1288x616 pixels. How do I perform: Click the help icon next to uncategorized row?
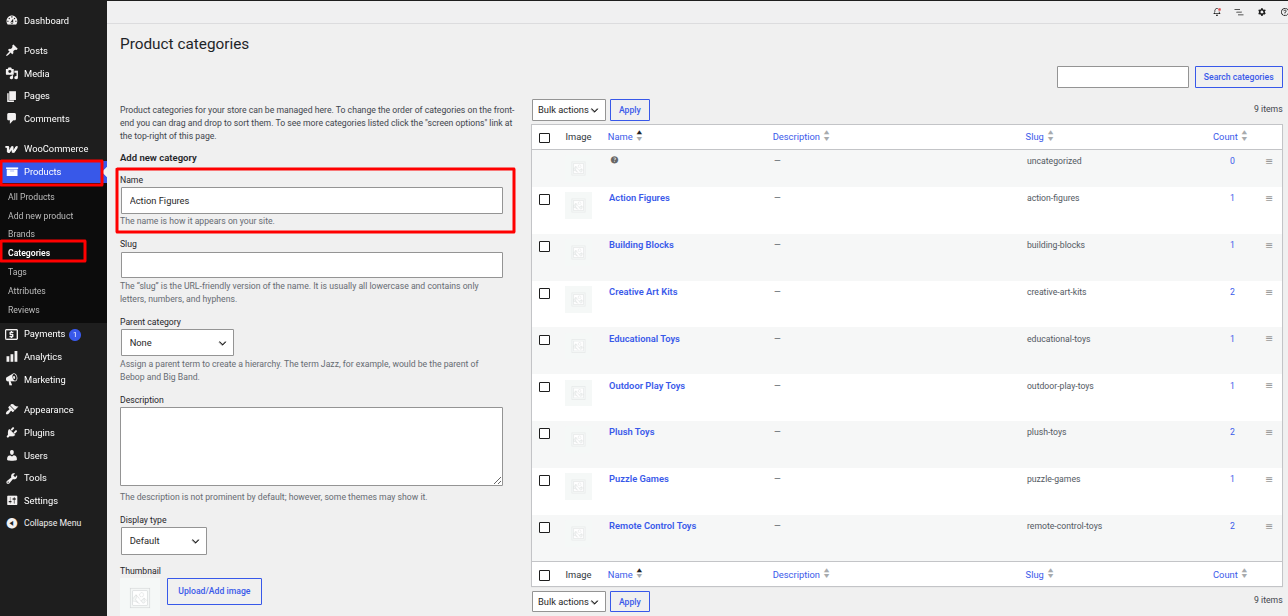coord(614,160)
